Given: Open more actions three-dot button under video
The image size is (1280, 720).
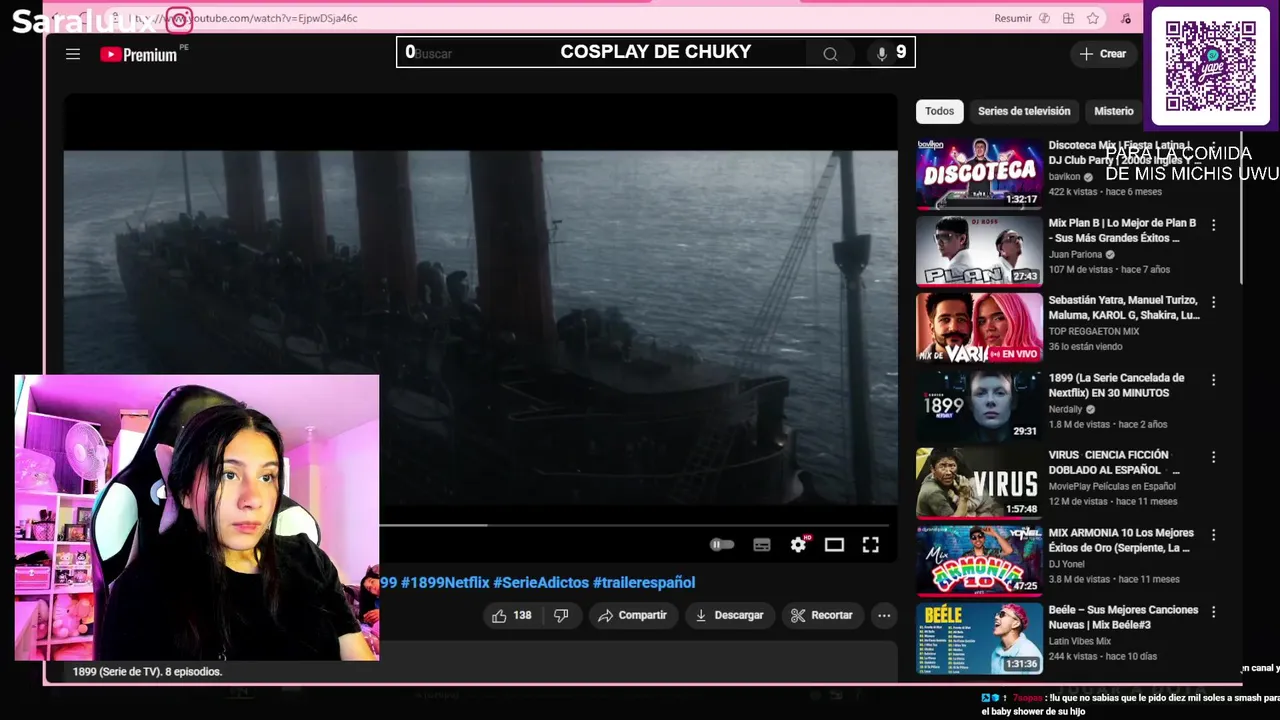Looking at the screenshot, I should click(x=884, y=616).
